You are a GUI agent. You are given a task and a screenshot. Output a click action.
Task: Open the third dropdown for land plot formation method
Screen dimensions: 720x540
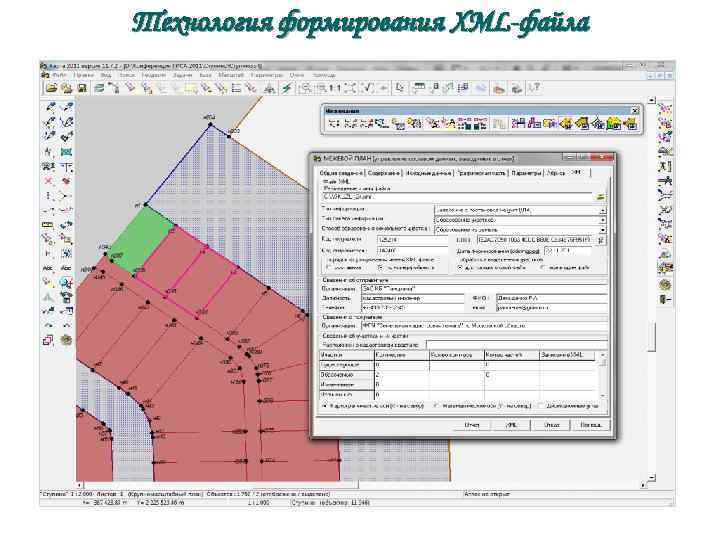(x=520, y=230)
